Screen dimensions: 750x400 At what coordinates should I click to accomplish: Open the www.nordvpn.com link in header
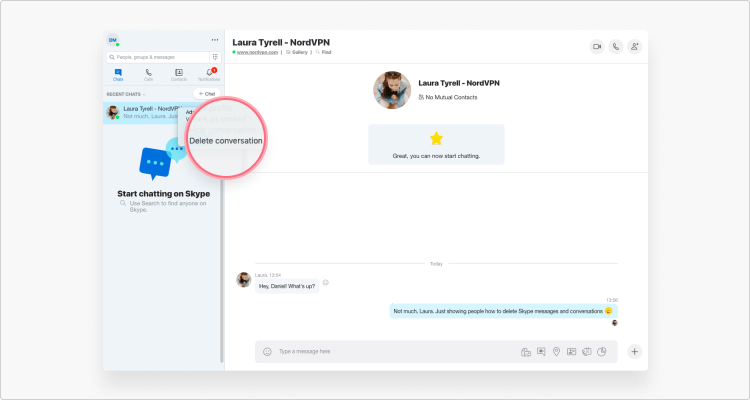[x=257, y=52]
